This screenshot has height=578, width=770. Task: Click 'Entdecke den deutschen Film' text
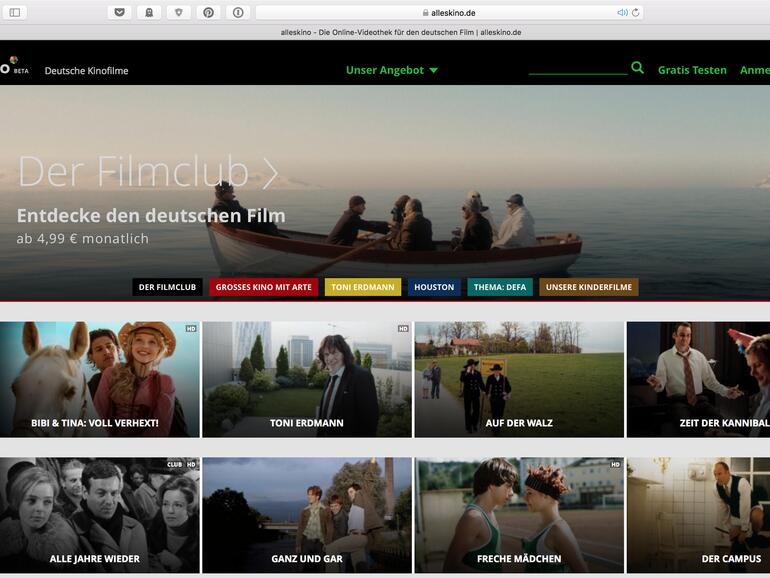151,216
